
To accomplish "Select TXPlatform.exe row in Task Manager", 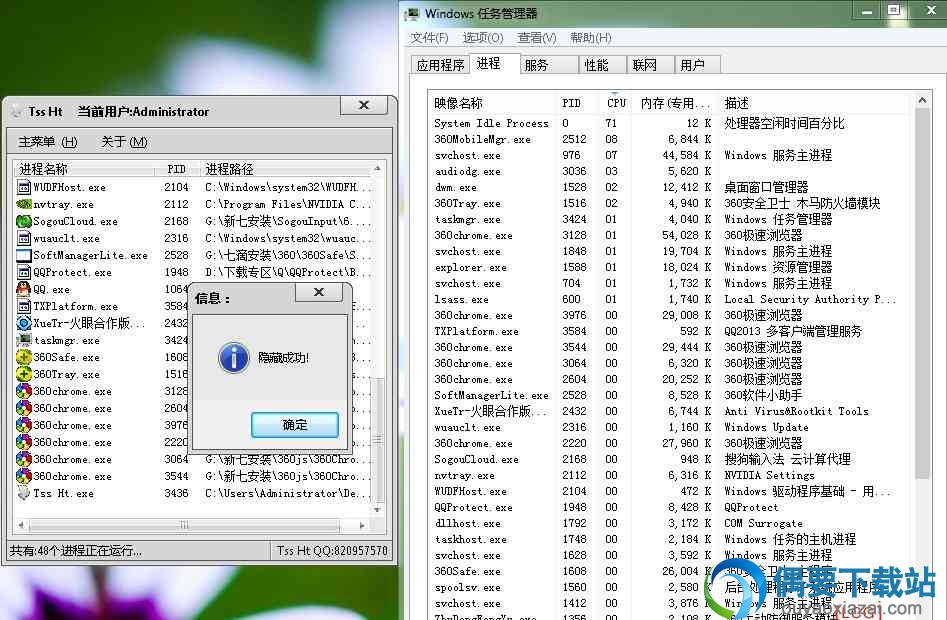I will coord(667,331).
